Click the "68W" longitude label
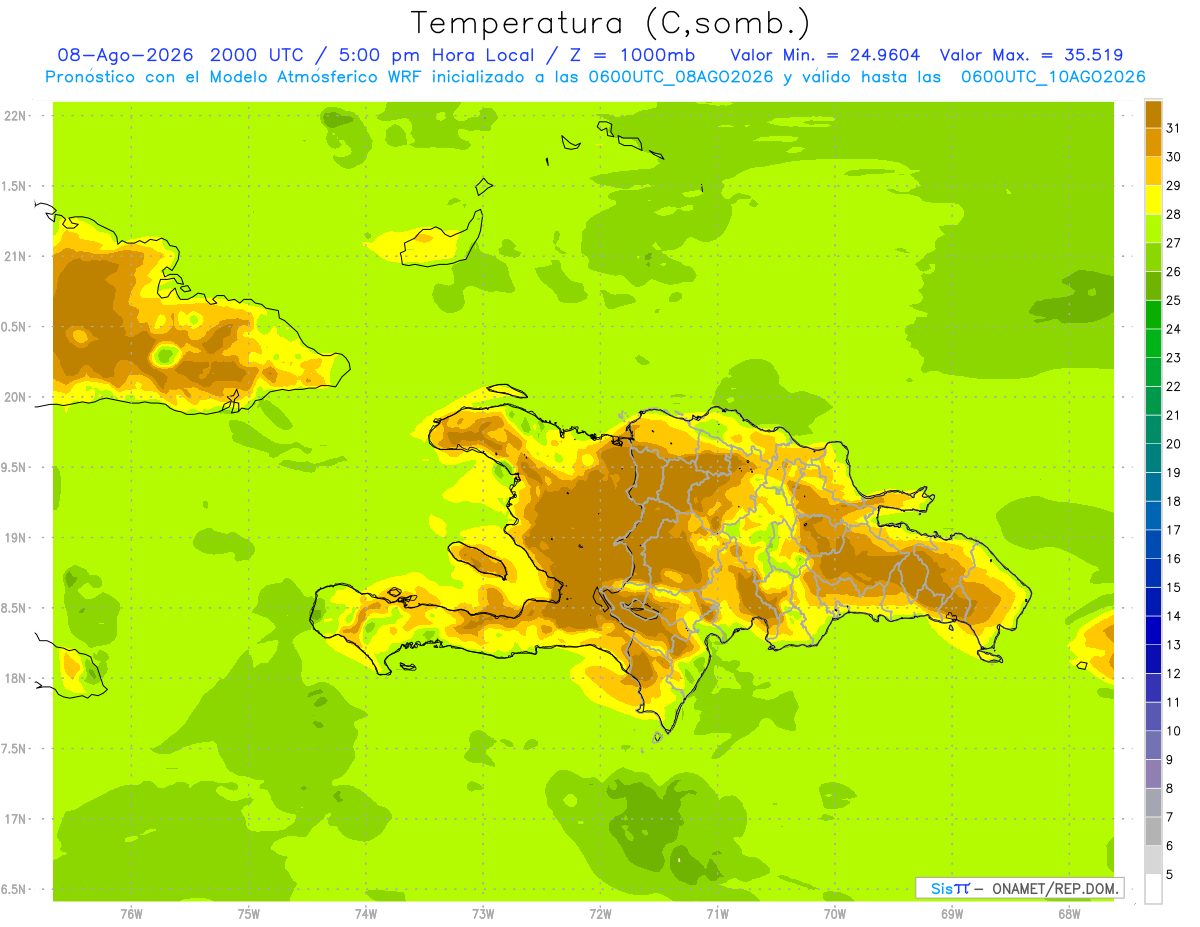The image size is (1200, 927). [x=1069, y=914]
